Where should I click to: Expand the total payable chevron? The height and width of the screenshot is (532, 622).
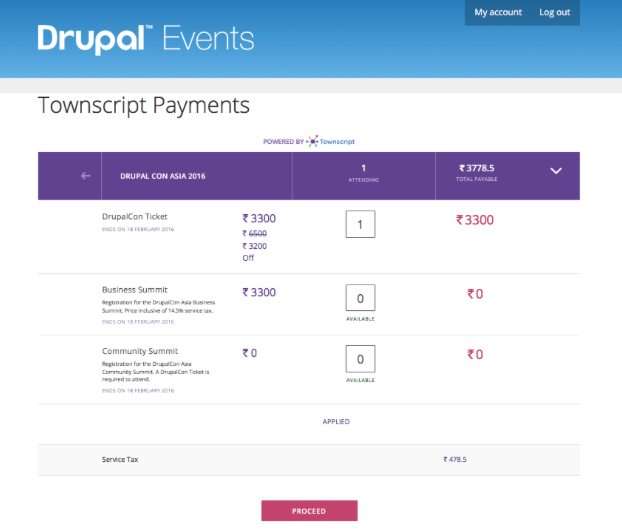pyautogui.click(x=556, y=171)
